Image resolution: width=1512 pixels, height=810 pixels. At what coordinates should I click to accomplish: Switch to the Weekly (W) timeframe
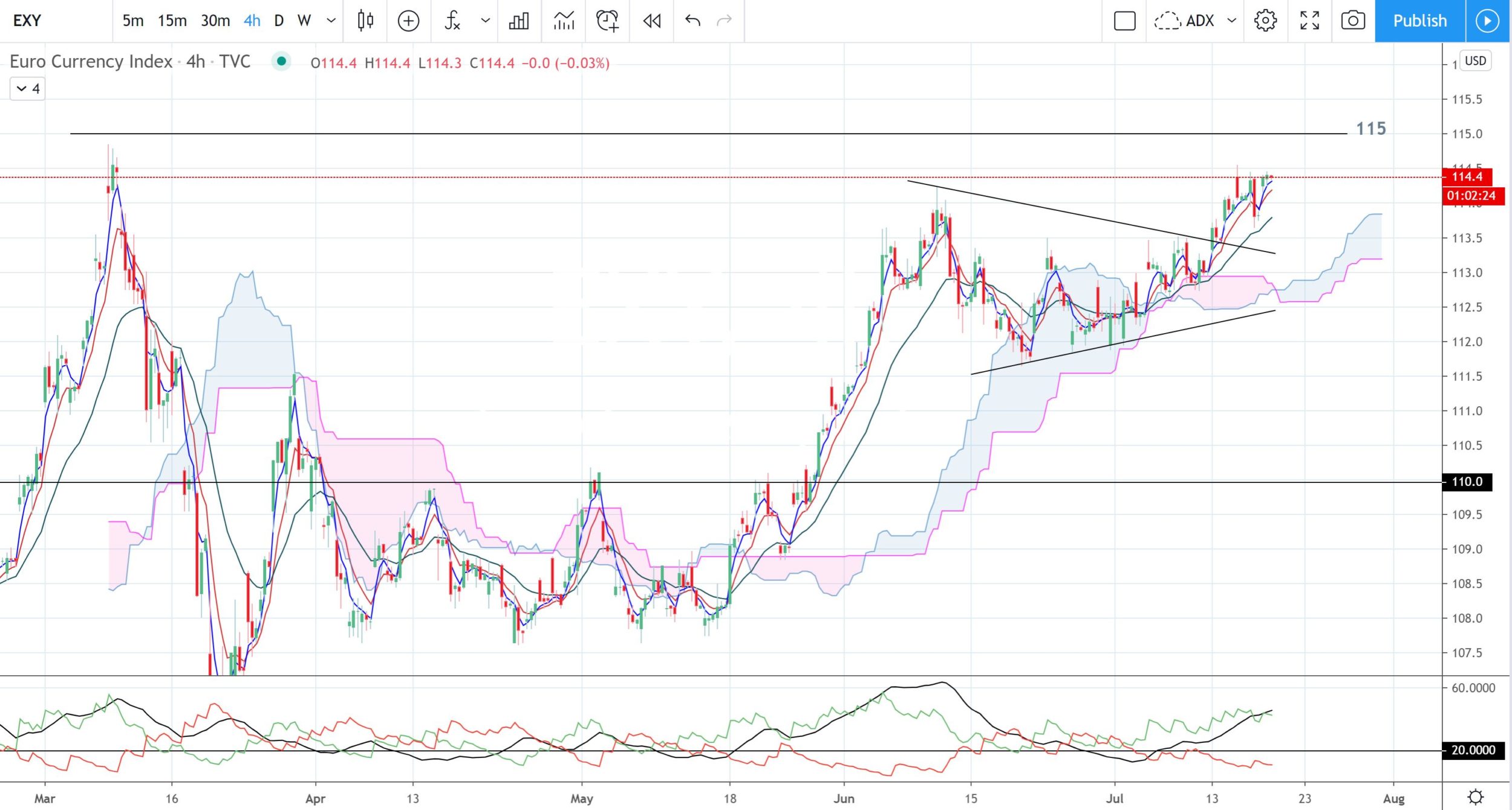[x=304, y=21]
